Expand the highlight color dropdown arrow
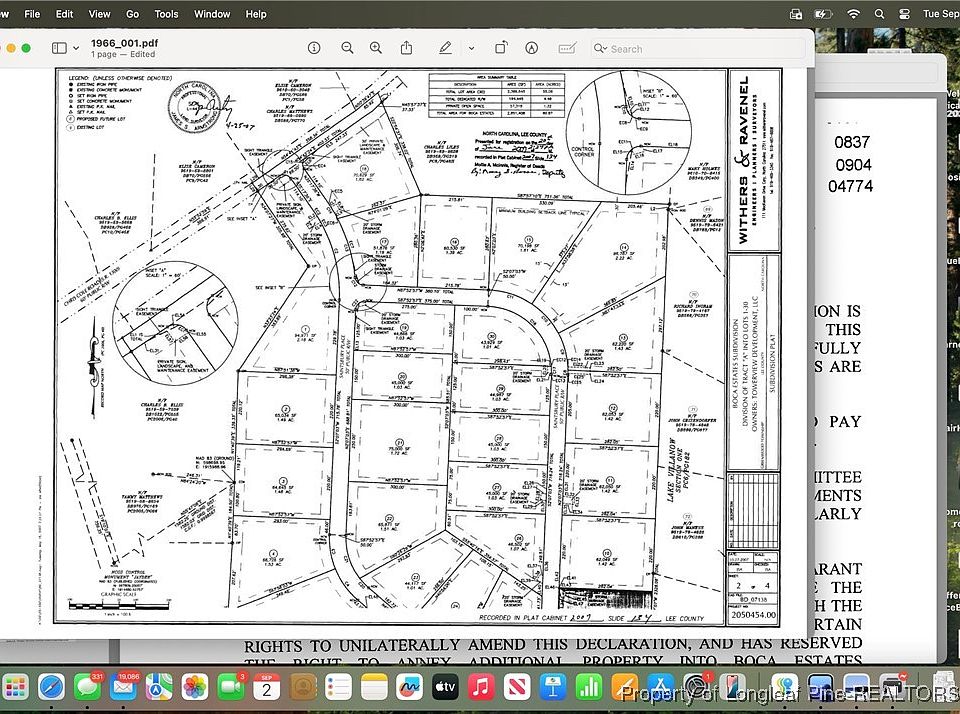Viewport: 960px width, 714px height. (x=471, y=48)
